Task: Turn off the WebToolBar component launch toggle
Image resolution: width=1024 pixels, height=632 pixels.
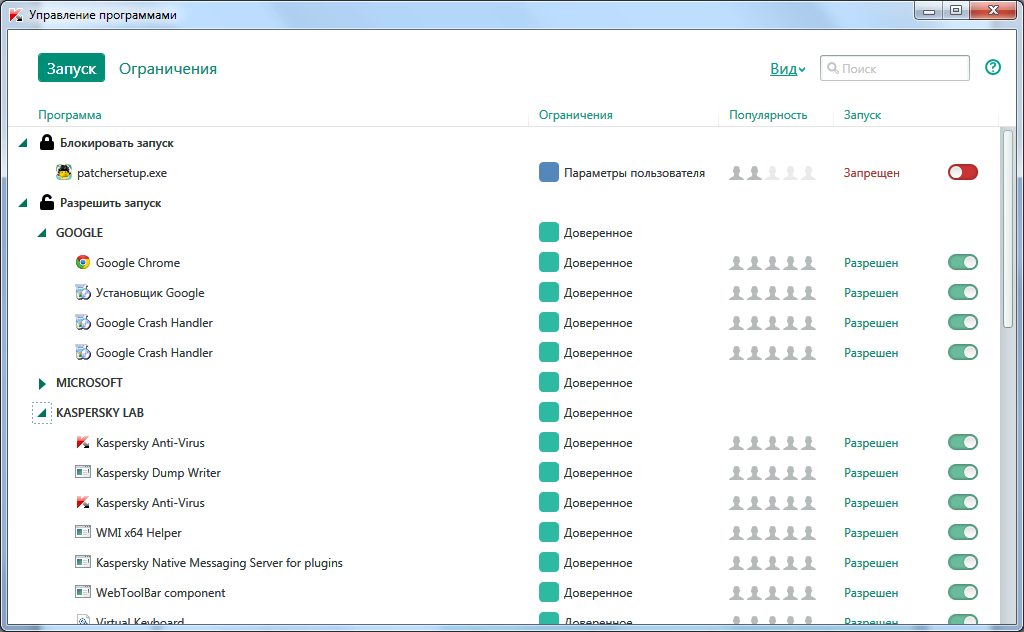Action: click(962, 593)
